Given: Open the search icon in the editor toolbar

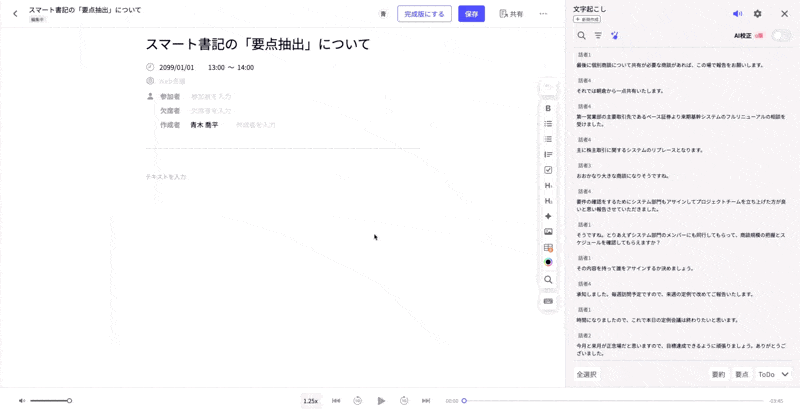Looking at the screenshot, I should (x=548, y=280).
